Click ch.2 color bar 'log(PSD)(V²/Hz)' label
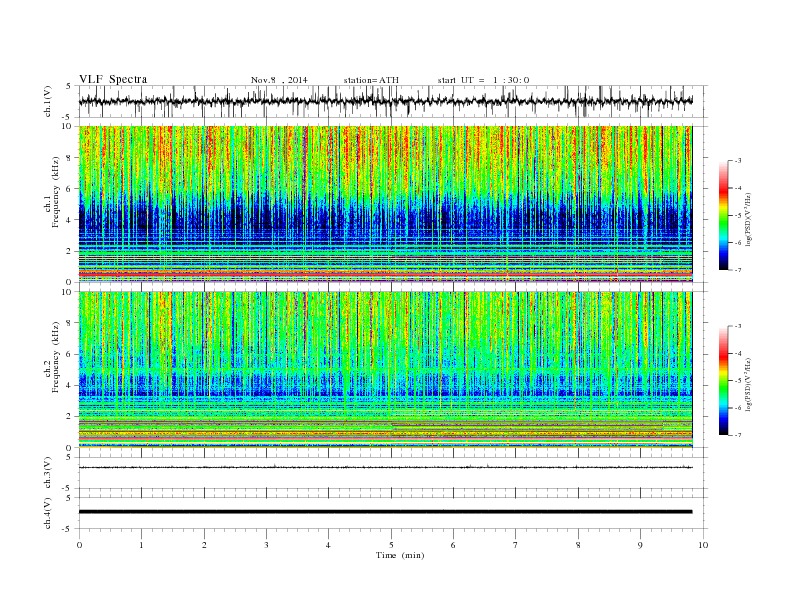 pos(750,383)
